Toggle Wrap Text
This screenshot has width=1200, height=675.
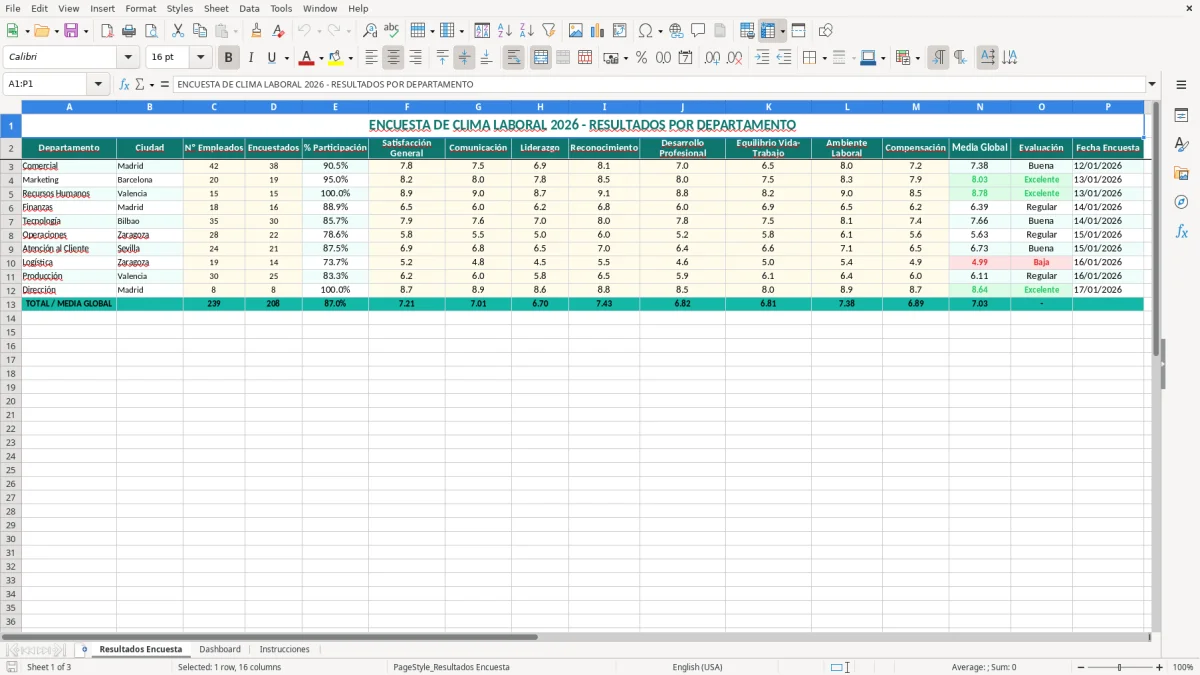pyautogui.click(x=514, y=58)
